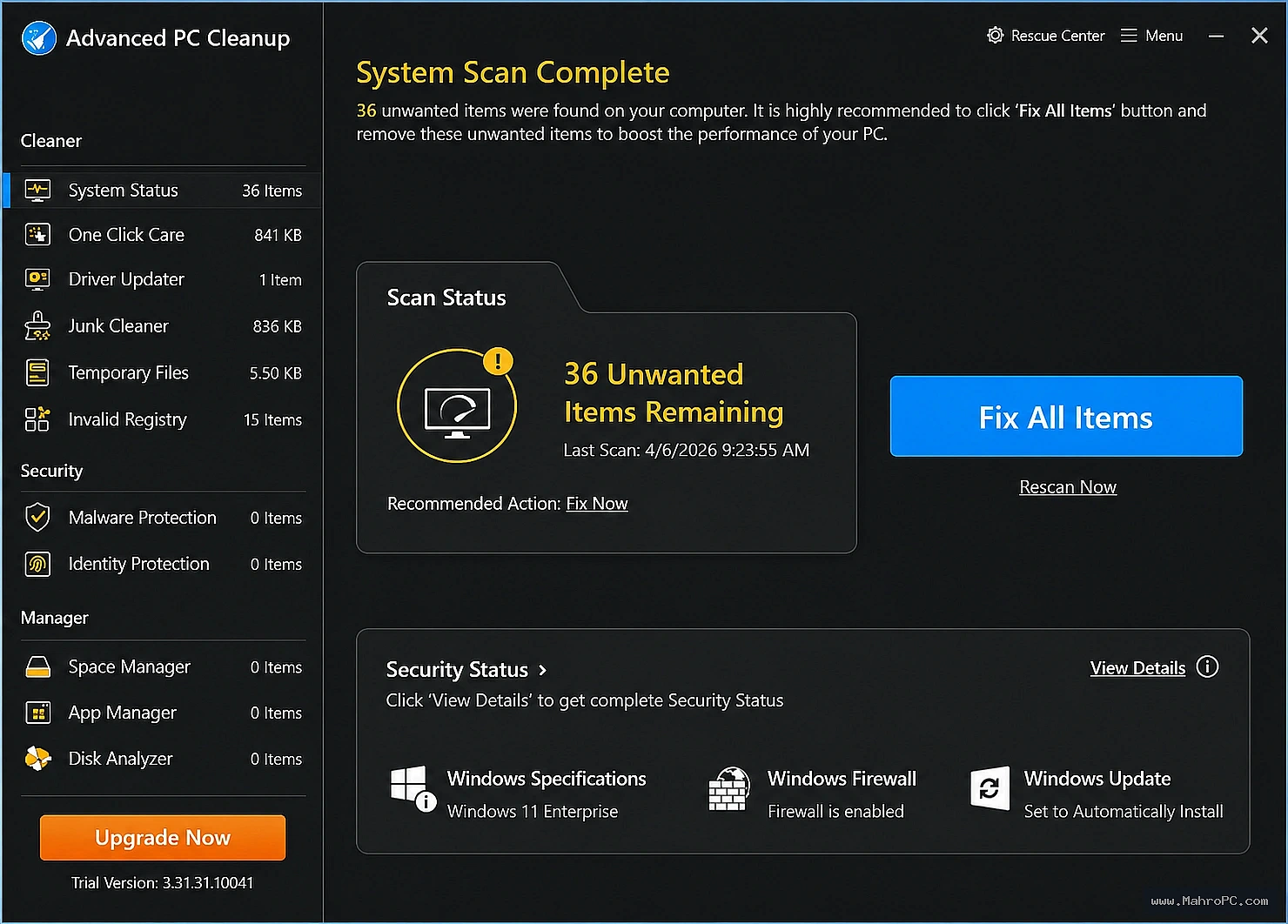The width and height of the screenshot is (1288, 924).
Task: Open One Click Care section
Action: (x=163, y=235)
